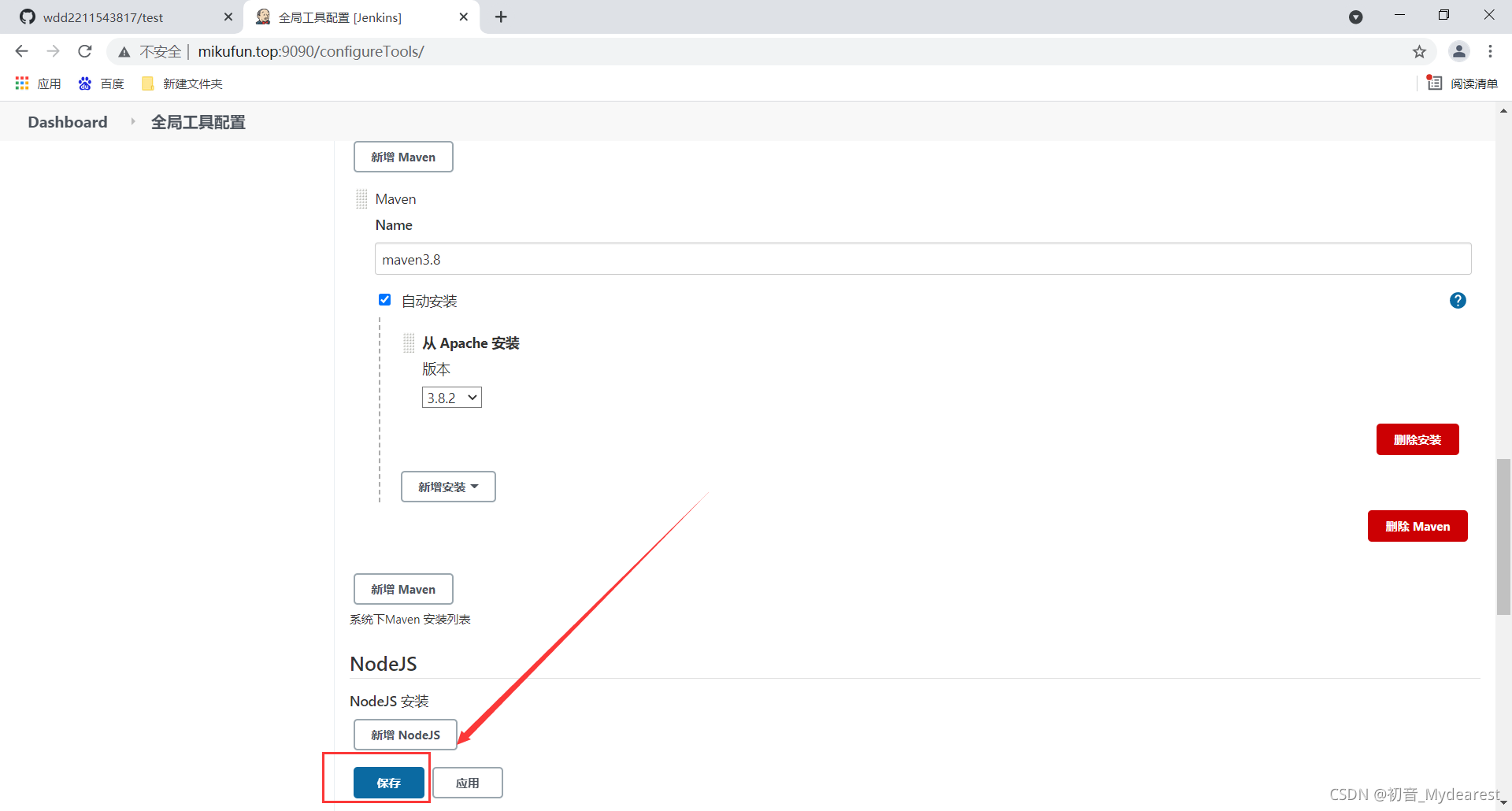Open a new browser tab
The width and height of the screenshot is (1512, 811).
click(501, 17)
